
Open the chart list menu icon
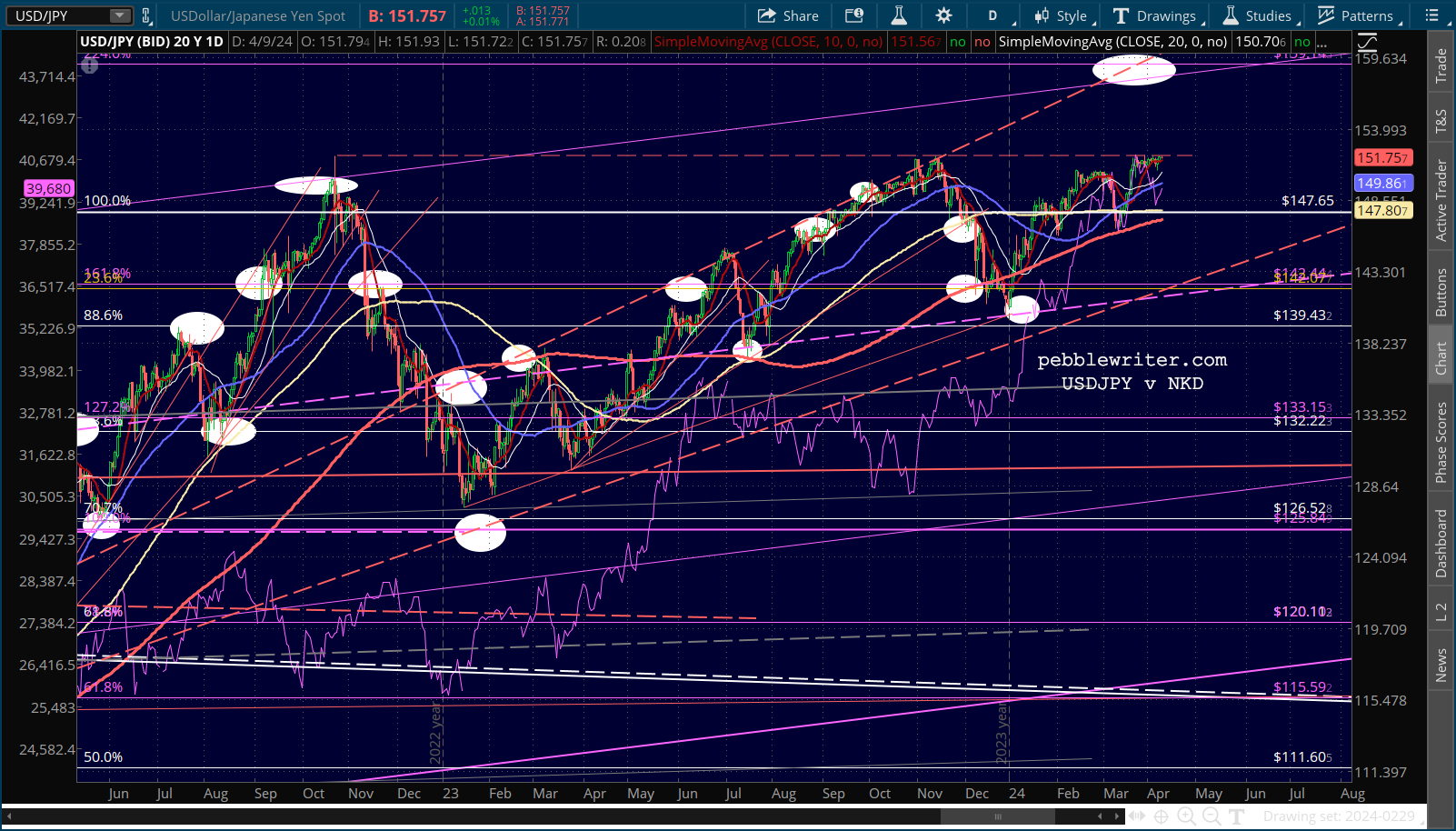click(1432, 15)
